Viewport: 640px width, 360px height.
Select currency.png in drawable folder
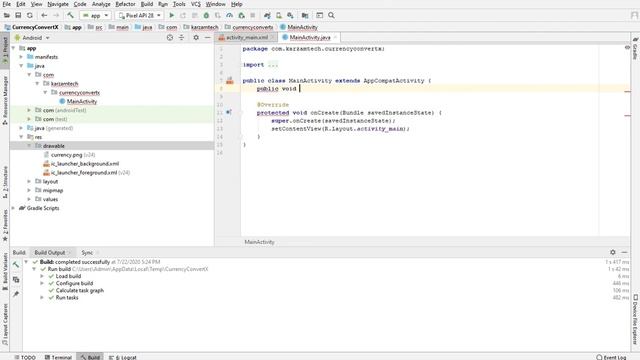(66, 155)
